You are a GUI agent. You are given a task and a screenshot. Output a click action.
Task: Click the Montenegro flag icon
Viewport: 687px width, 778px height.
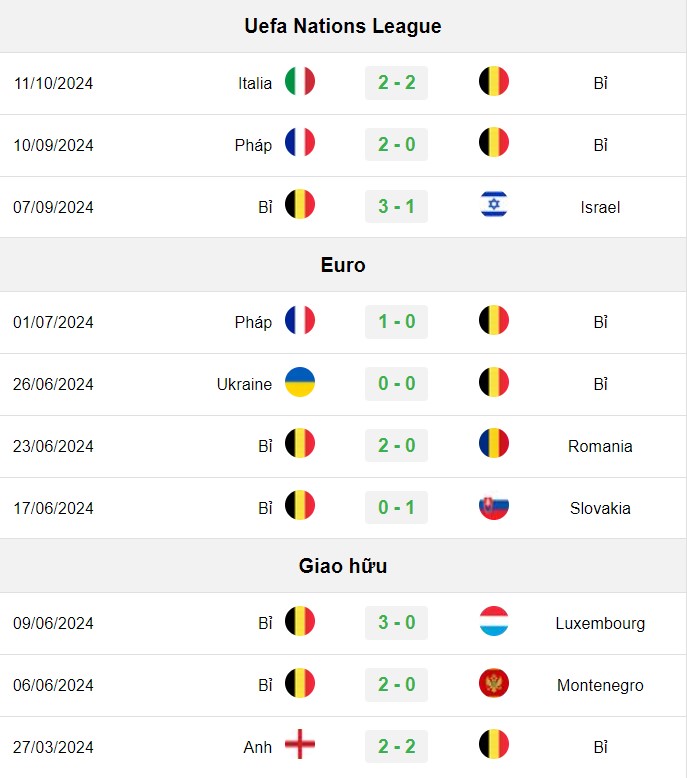click(494, 683)
